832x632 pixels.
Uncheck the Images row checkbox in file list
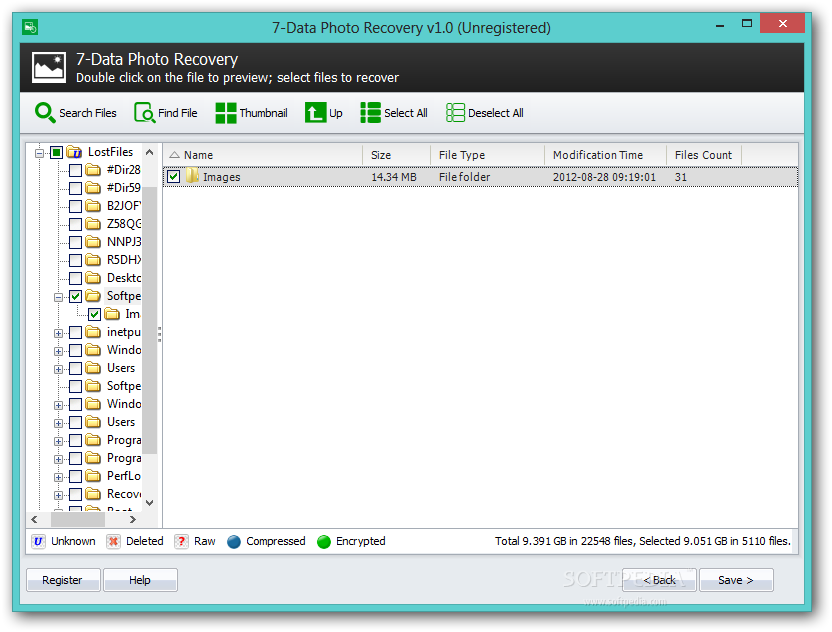coord(174,177)
